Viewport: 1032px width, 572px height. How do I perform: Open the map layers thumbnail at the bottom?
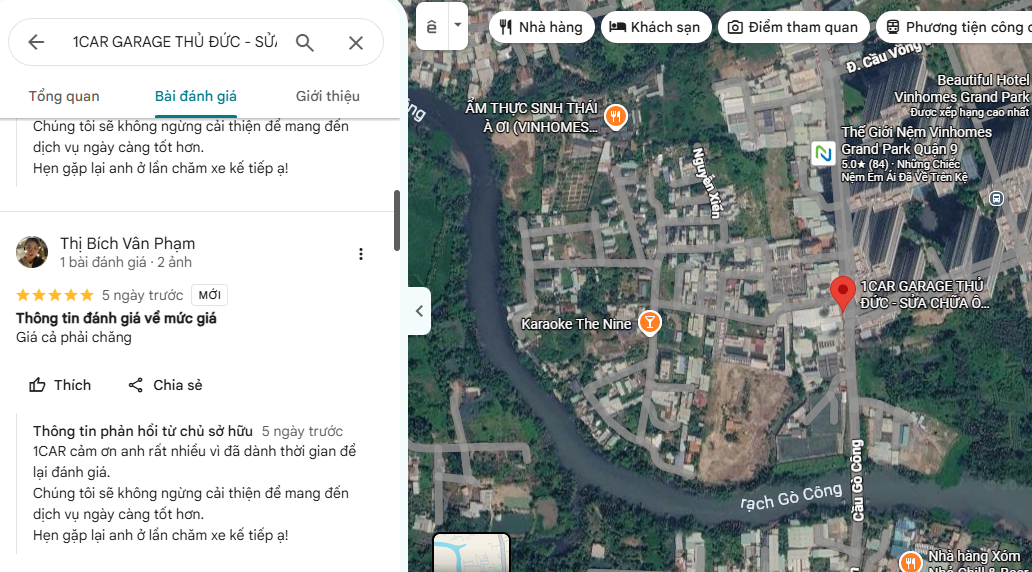click(471, 553)
